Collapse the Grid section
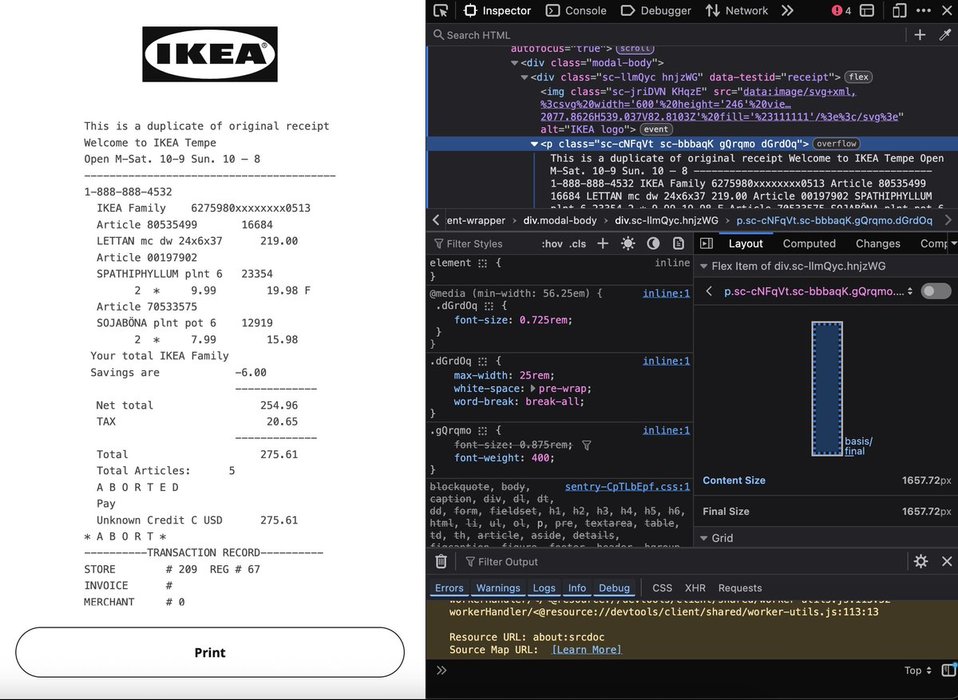This screenshot has height=700, width=958. pyautogui.click(x=703, y=538)
